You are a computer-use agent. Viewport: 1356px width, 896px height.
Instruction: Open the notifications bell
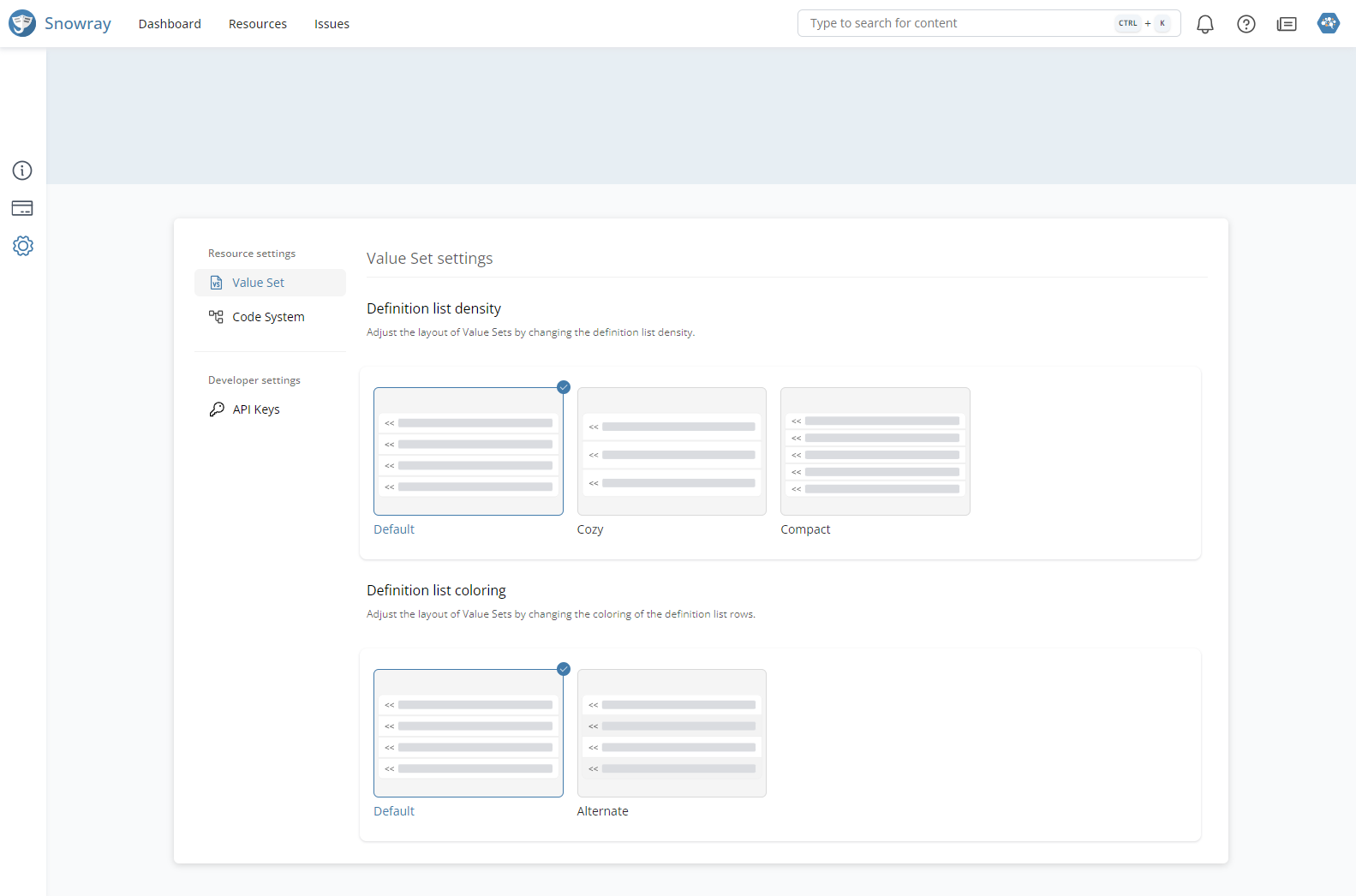pyautogui.click(x=1204, y=24)
